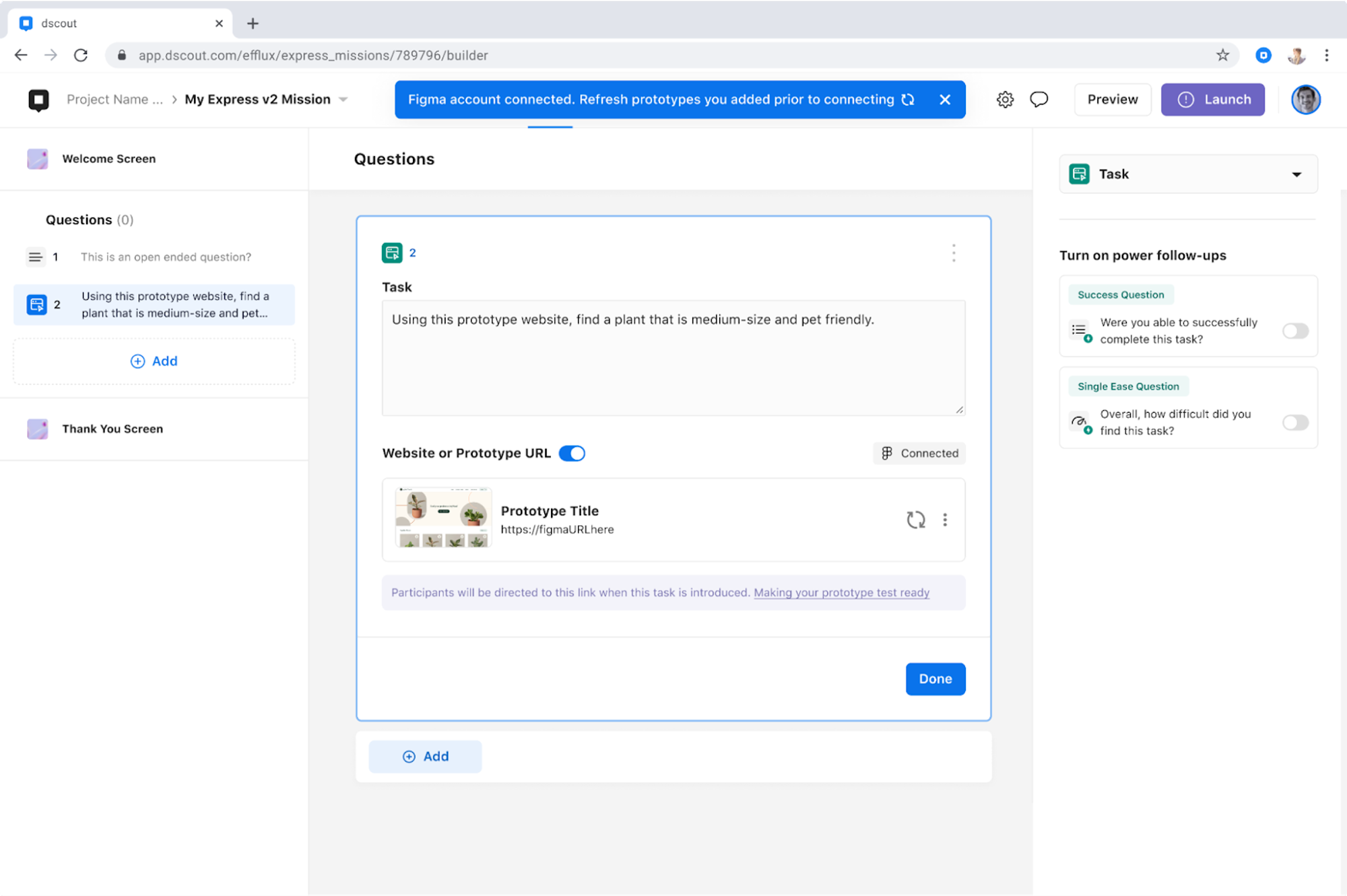Click the Preview button
1347x896 pixels.
(x=1113, y=100)
